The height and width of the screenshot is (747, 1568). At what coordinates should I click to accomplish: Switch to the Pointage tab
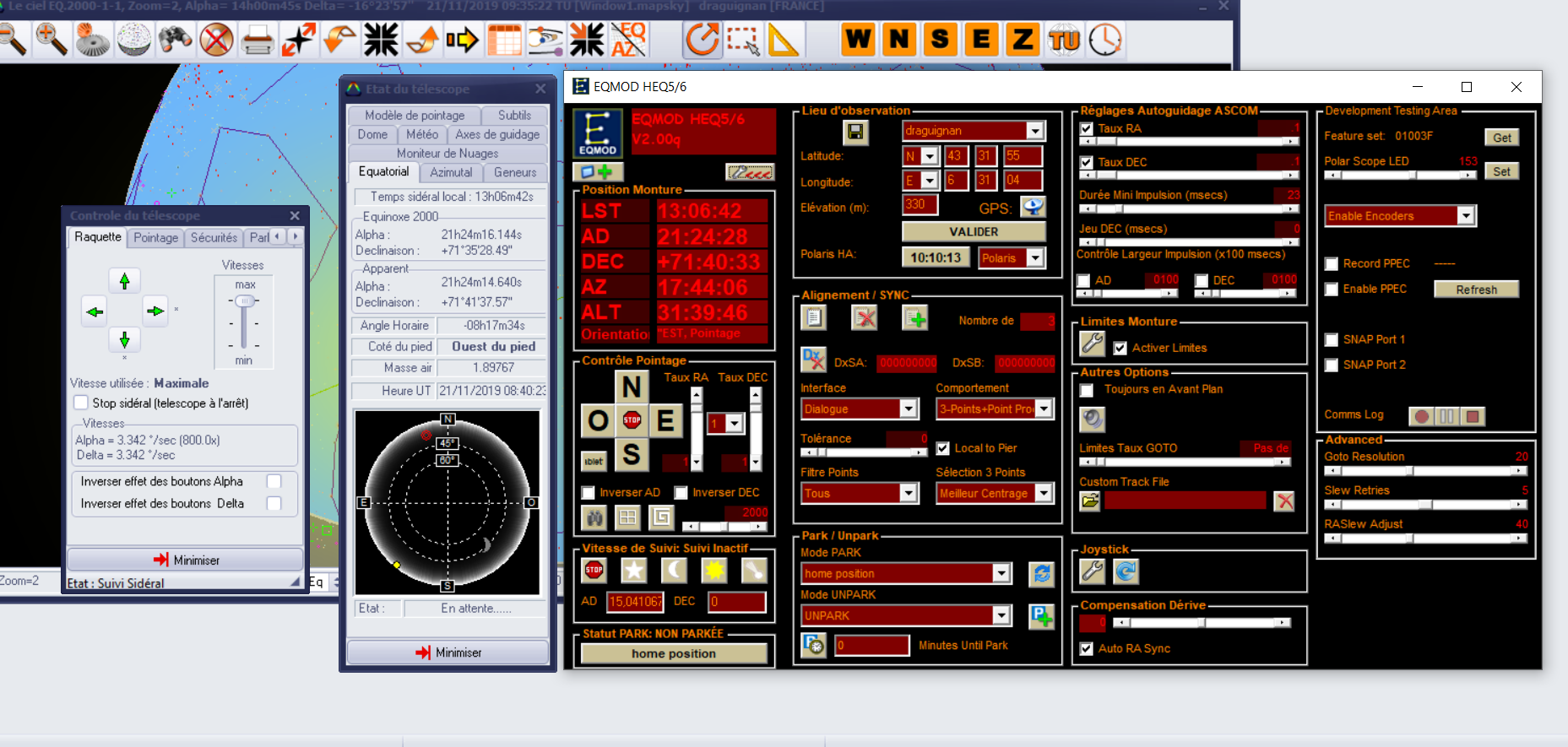(x=155, y=238)
